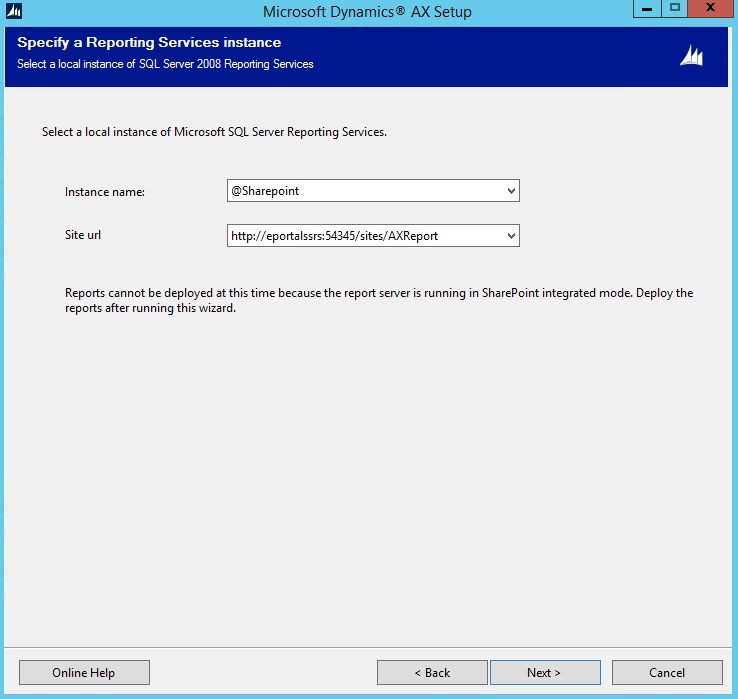Click the 'Instance name:' label
Viewport: 738px width, 699px height.
click(105, 192)
